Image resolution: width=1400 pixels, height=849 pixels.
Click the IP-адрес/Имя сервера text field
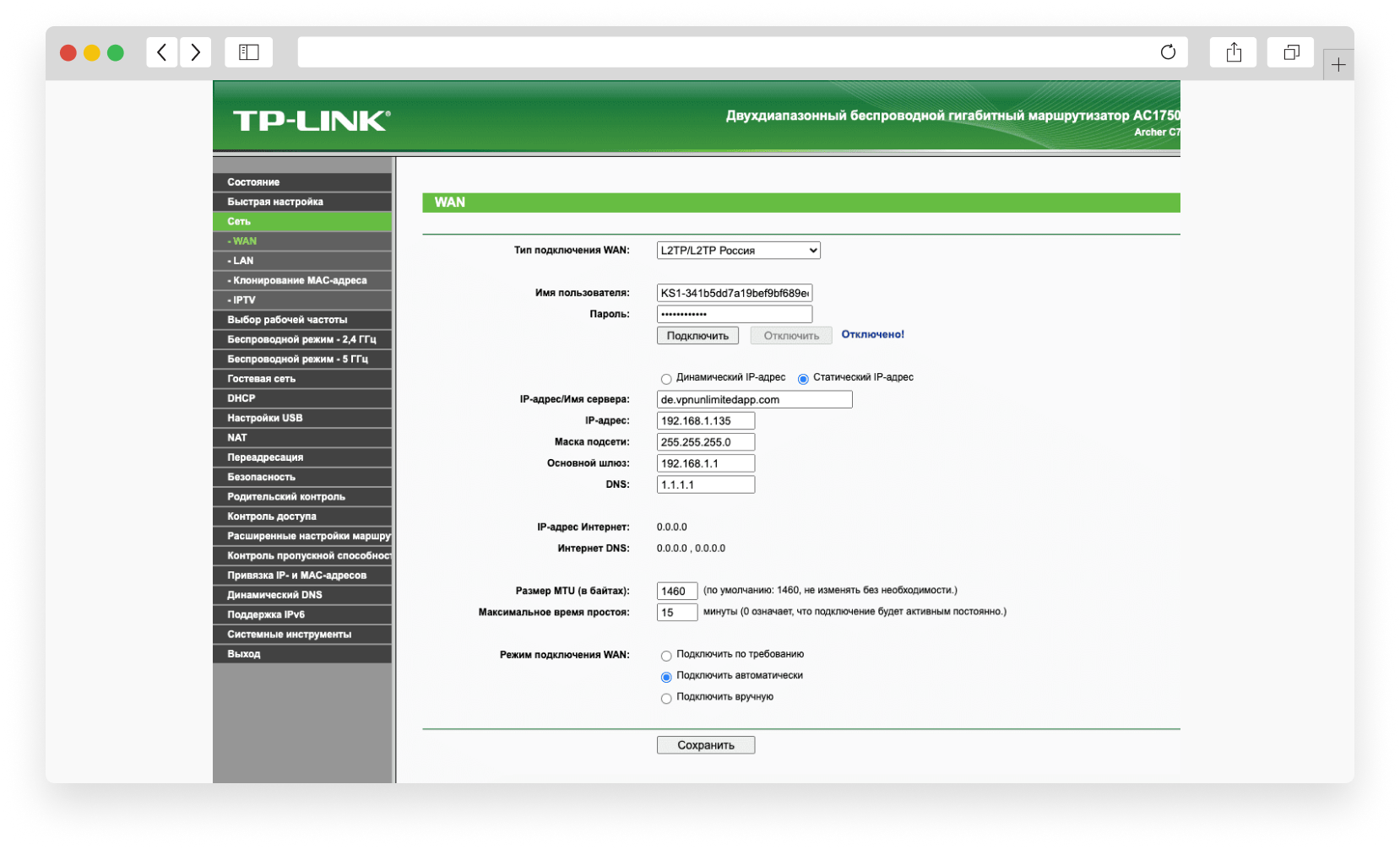pos(754,400)
